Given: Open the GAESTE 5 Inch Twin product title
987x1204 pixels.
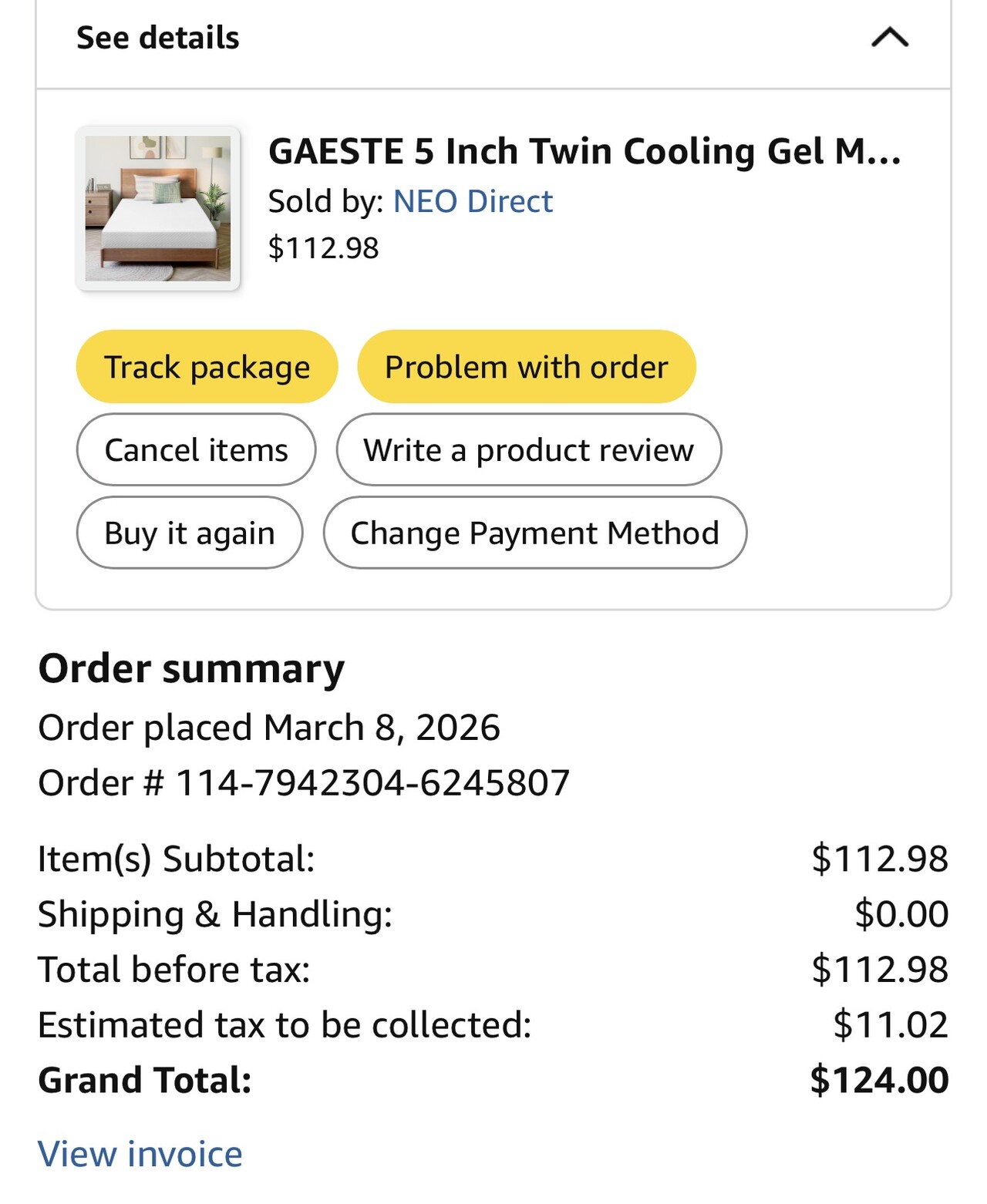Looking at the screenshot, I should 584,151.
